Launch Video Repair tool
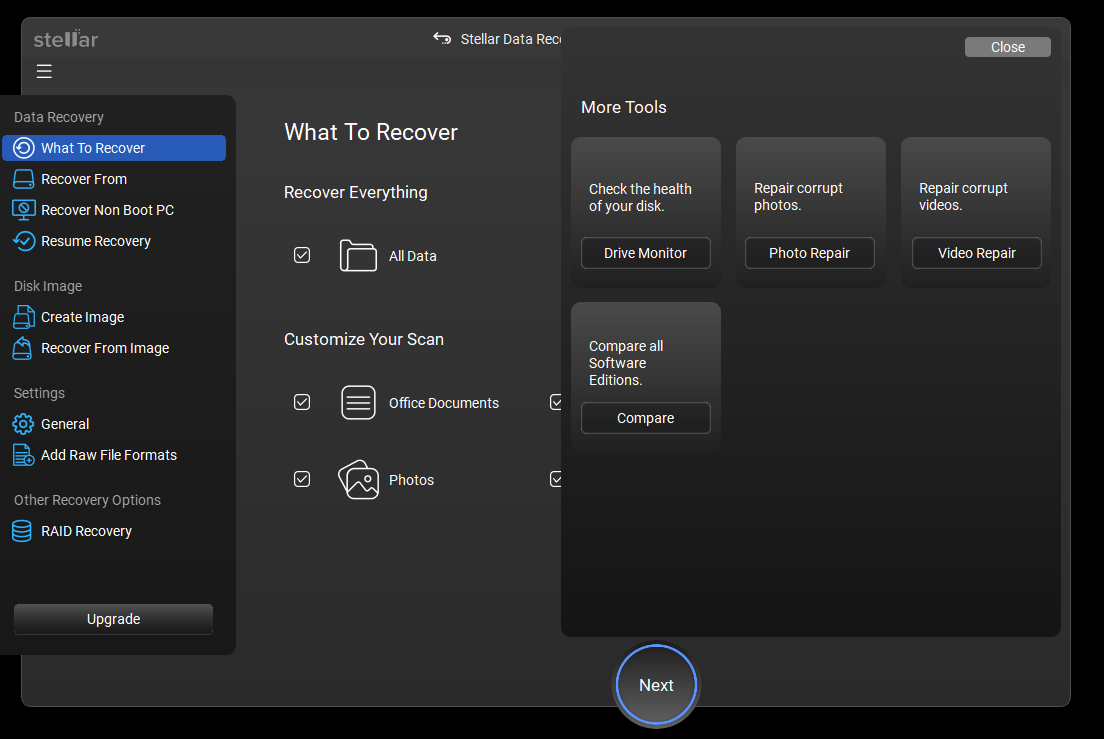1104x739 pixels. (x=977, y=253)
